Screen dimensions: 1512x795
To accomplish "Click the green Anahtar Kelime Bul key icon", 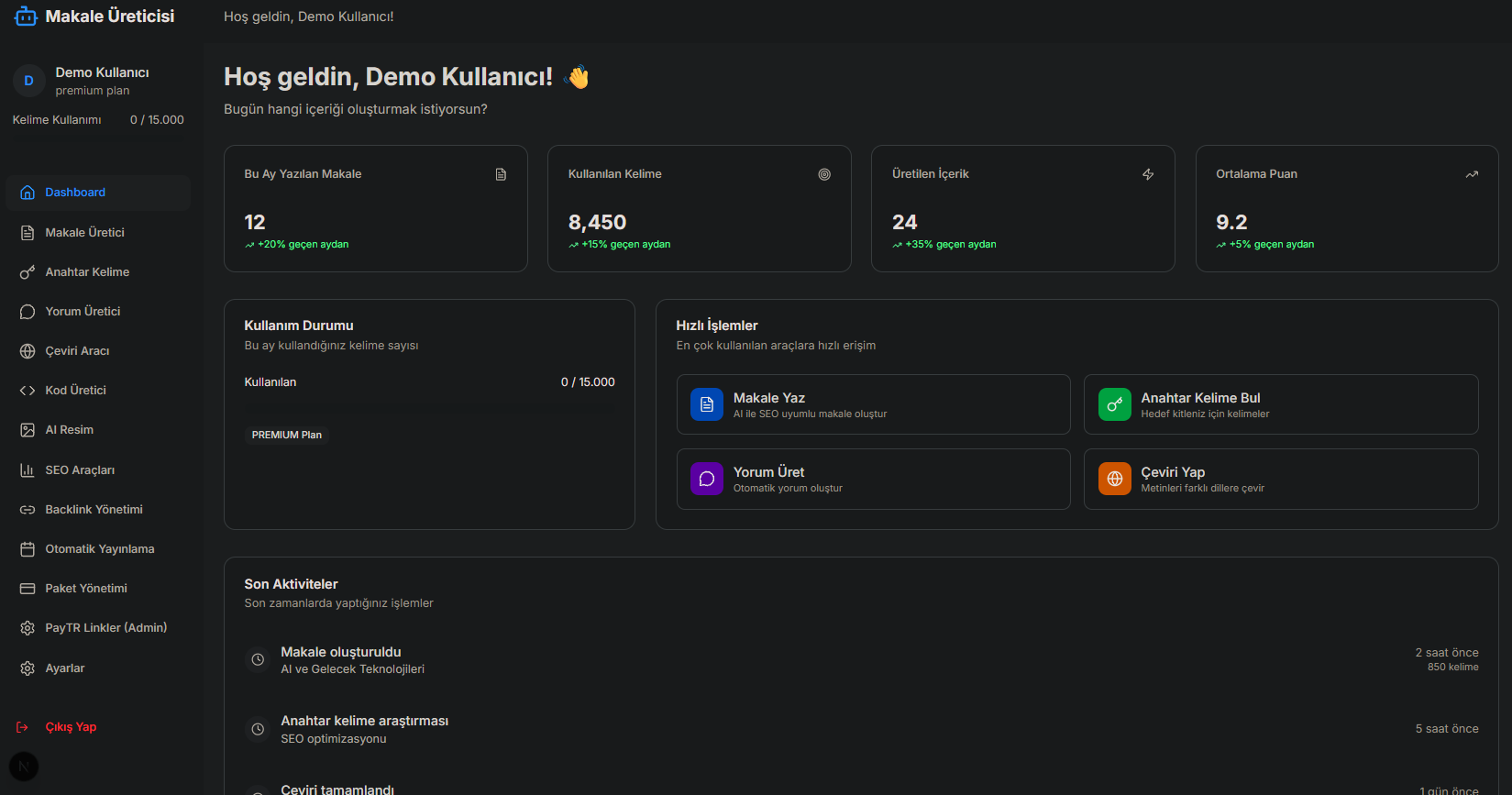I will pyautogui.click(x=1115, y=404).
